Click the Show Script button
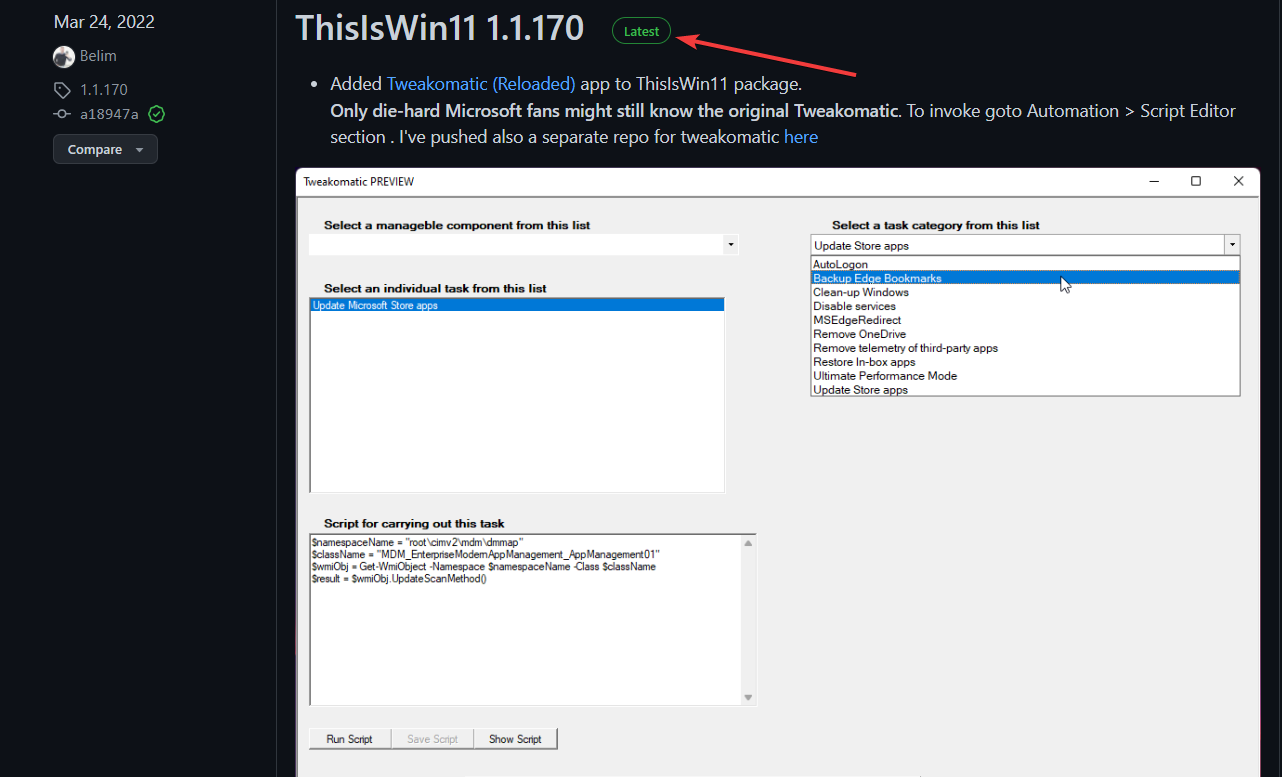The image size is (1282, 777). [515, 739]
